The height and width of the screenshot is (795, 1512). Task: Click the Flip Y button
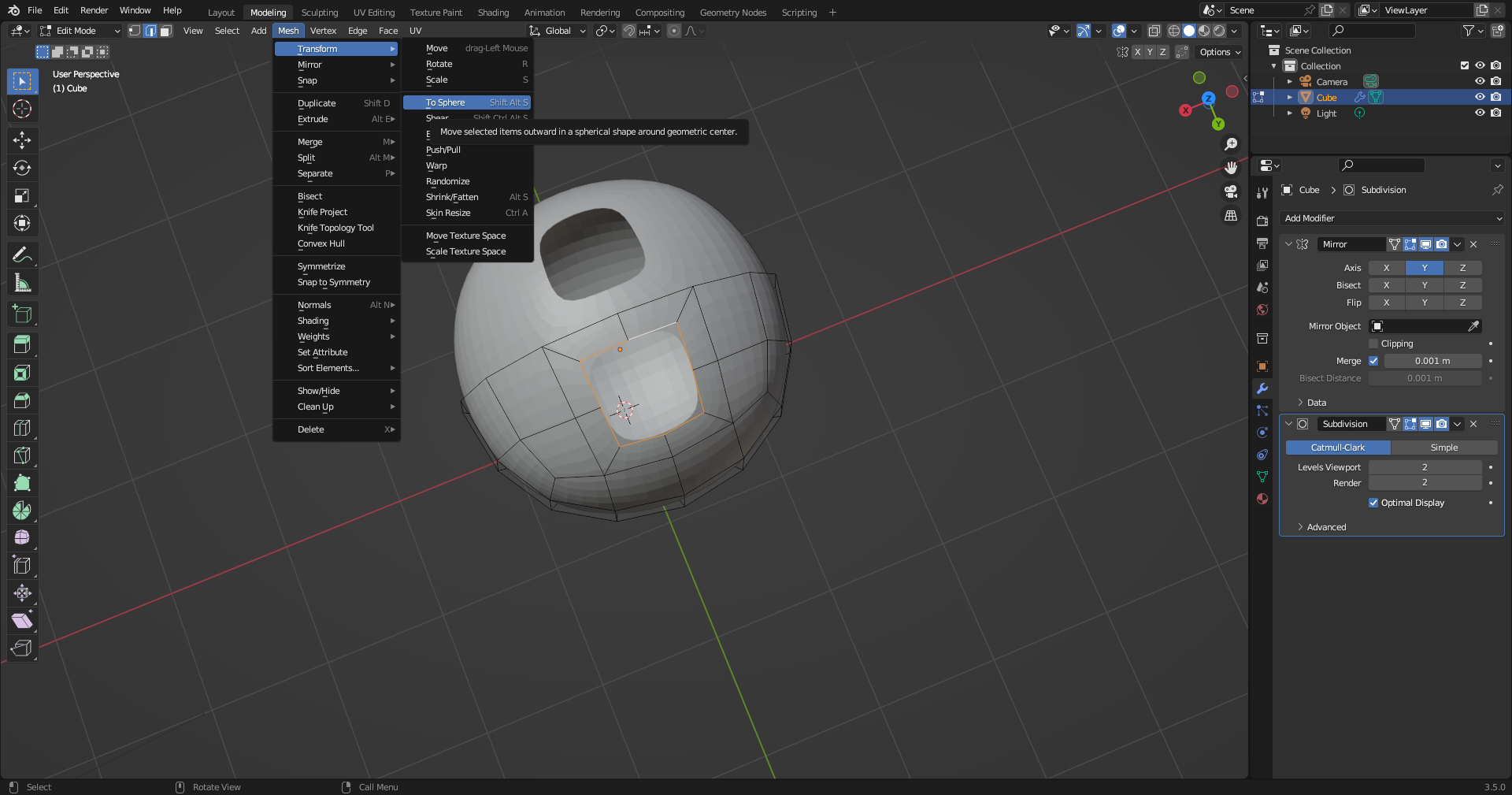1425,303
